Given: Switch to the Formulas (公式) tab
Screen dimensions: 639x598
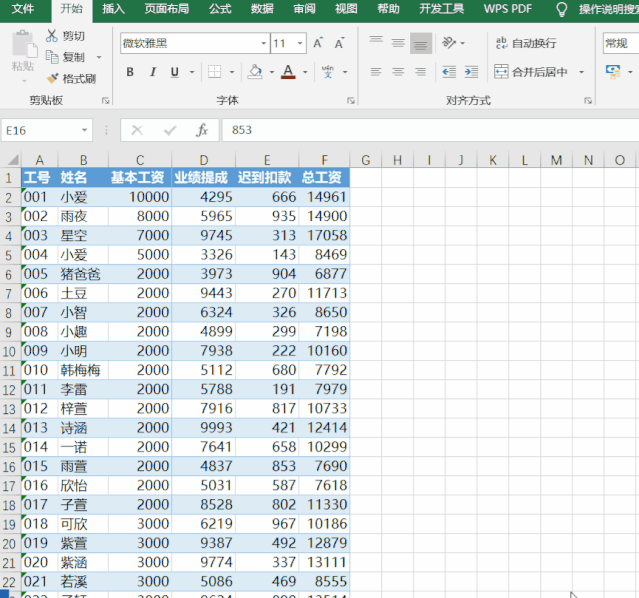Looking at the screenshot, I should pos(220,9).
